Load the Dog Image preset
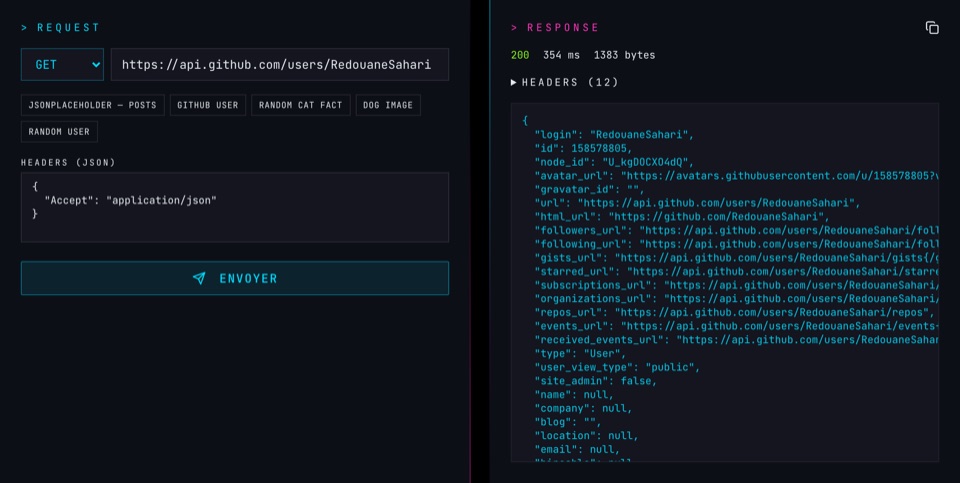The height and width of the screenshot is (483, 960). click(x=388, y=105)
